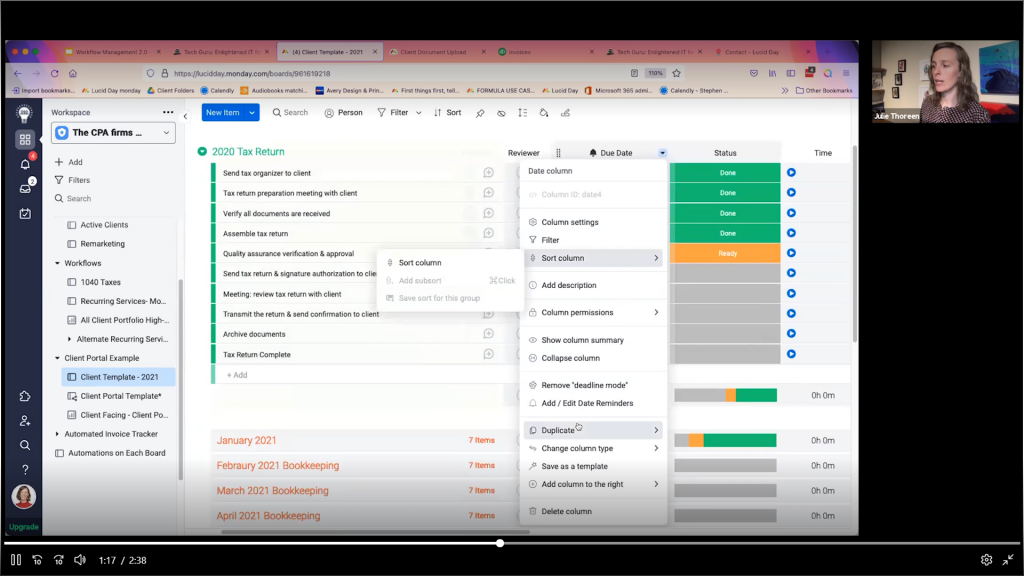Open the Due Date column dropdown arrow

(x=662, y=153)
